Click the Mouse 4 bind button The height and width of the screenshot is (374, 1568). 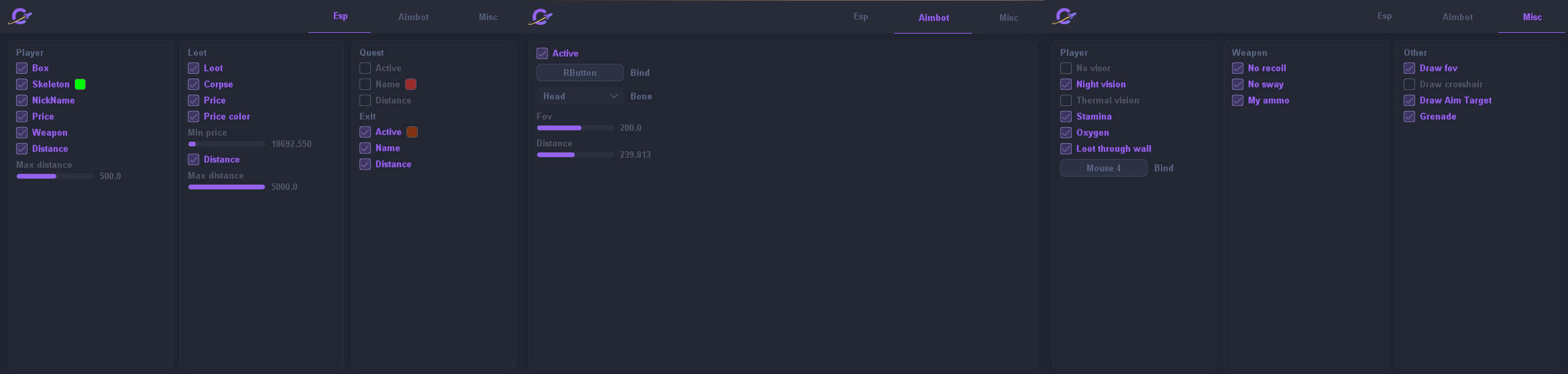1103,168
